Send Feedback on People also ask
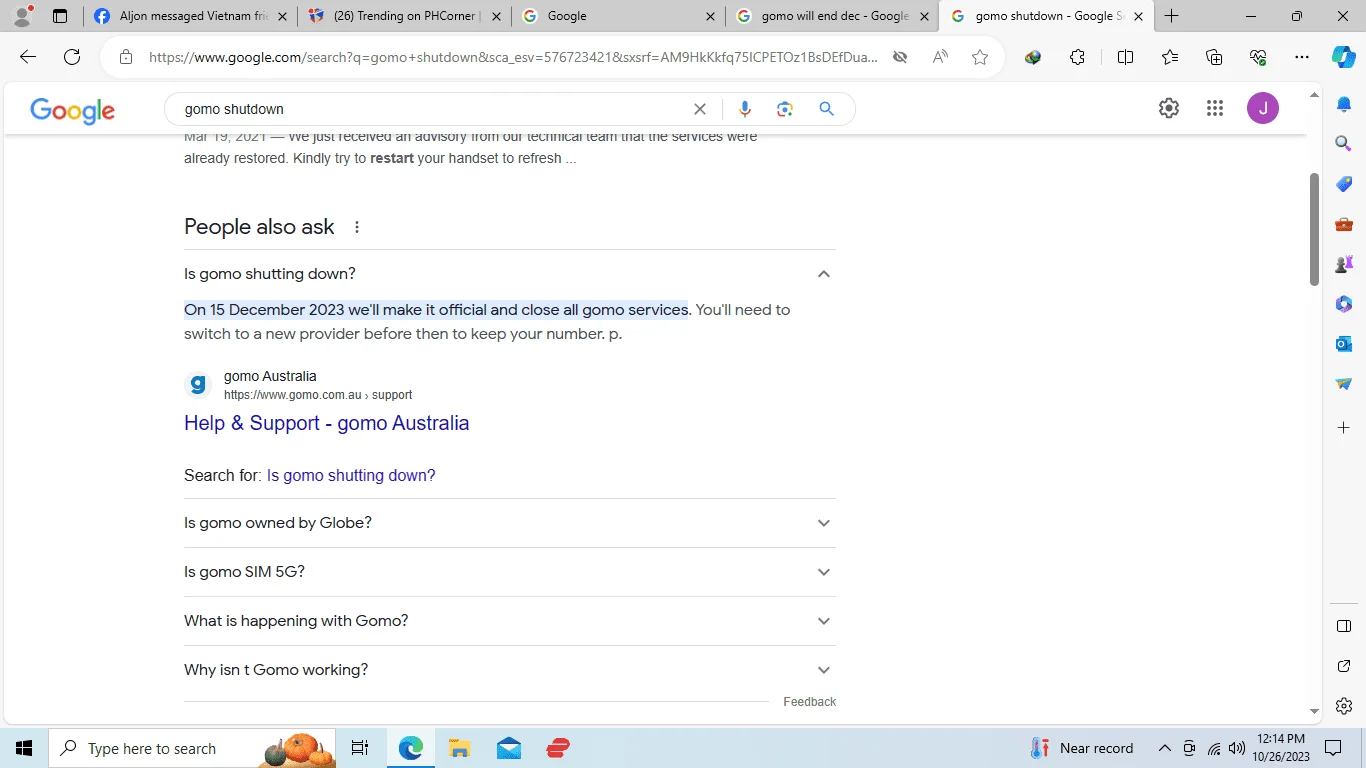Viewport: 1366px width, 768px height. 809,702
